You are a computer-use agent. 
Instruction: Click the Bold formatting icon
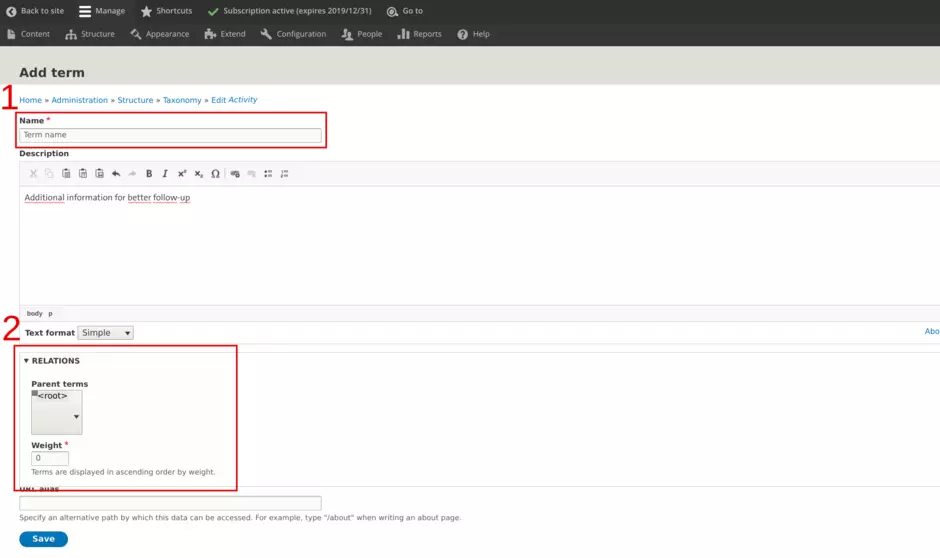pos(149,174)
